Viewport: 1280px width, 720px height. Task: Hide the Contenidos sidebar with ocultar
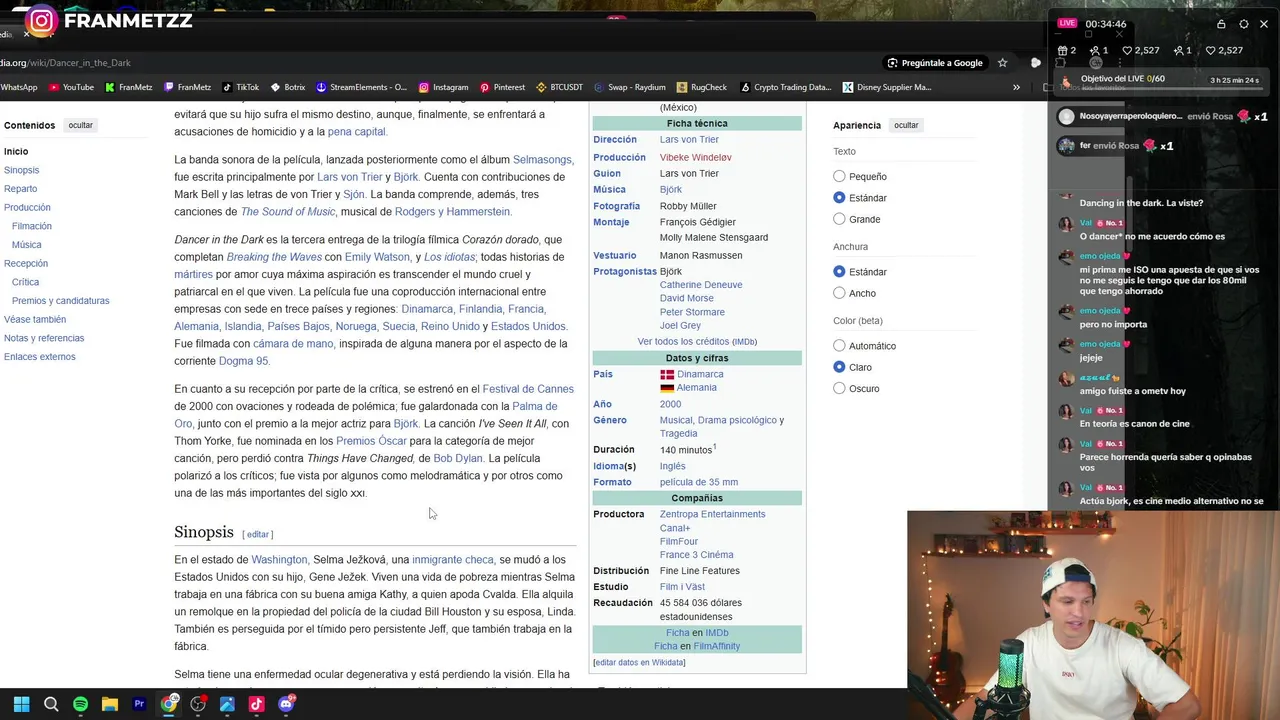pos(80,125)
